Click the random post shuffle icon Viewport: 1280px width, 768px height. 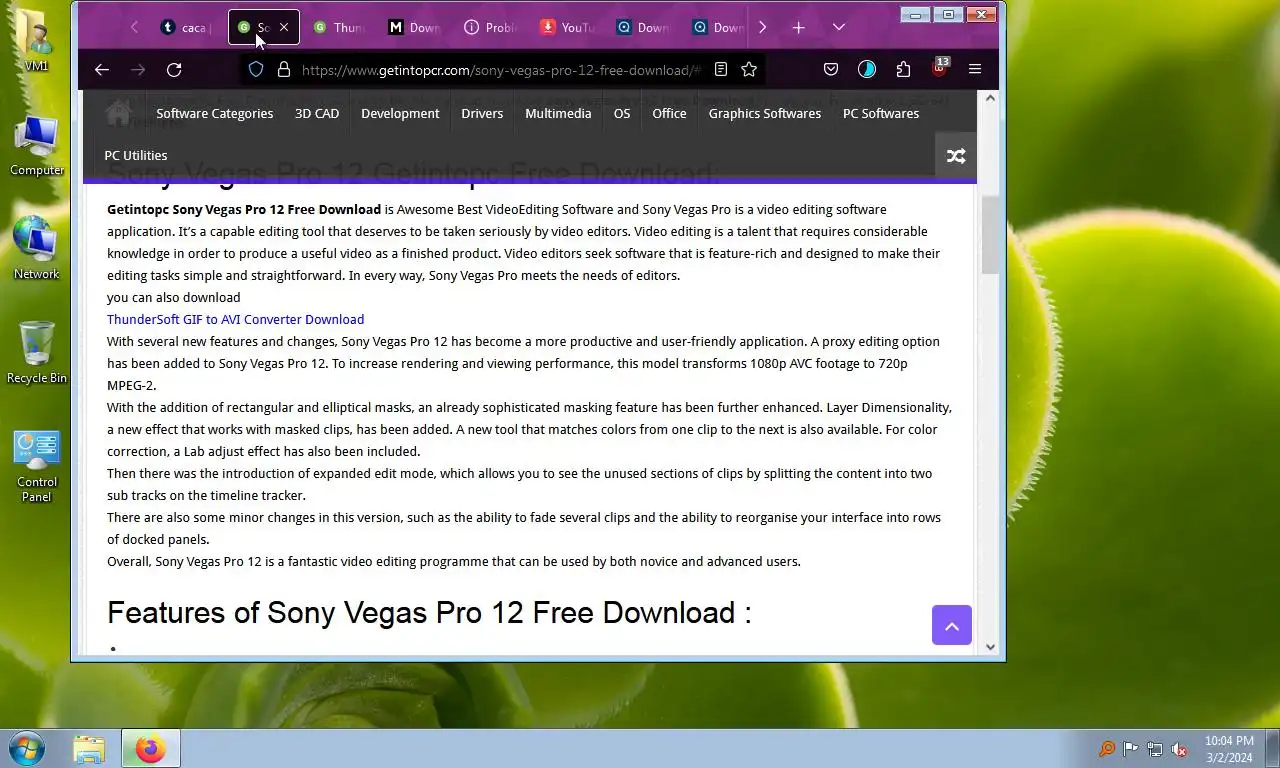tap(956, 155)
